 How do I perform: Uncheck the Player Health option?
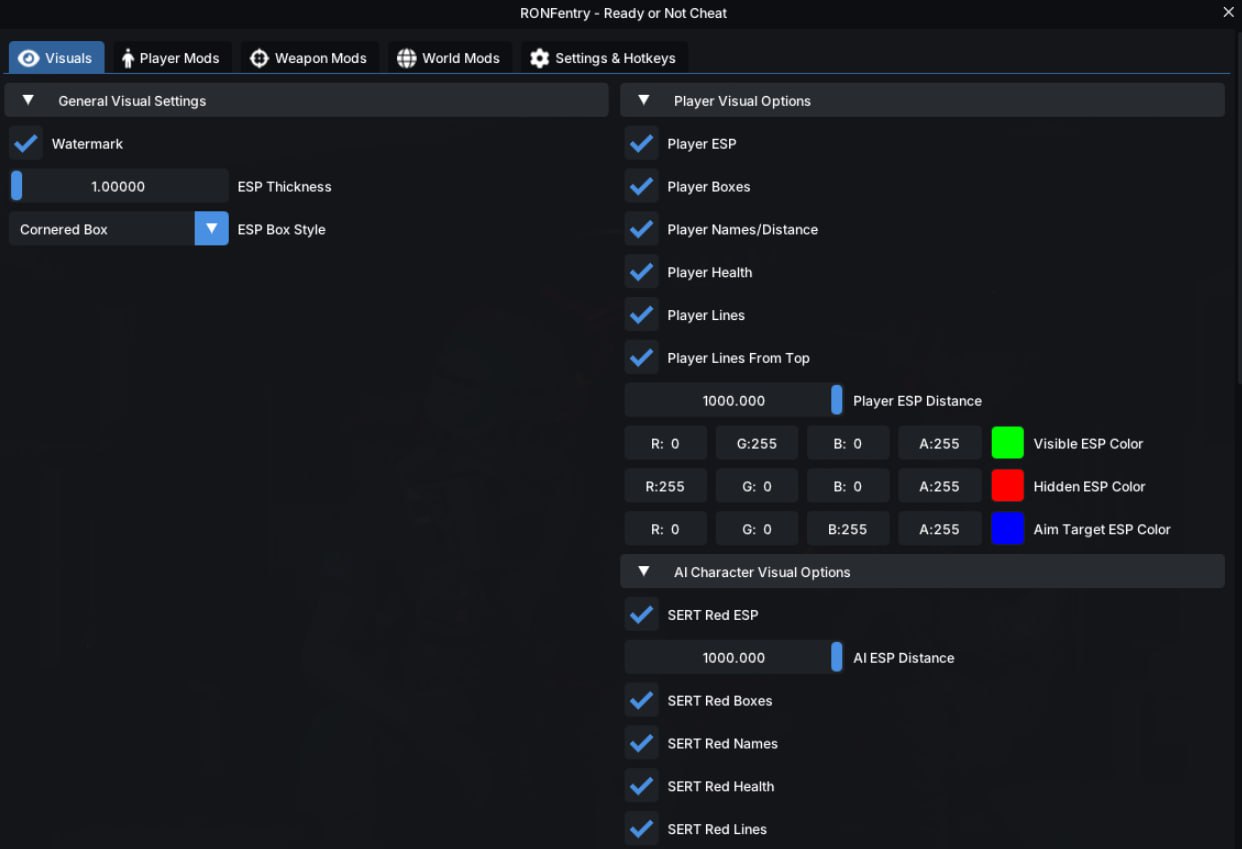pyautogui.click(x=642, y=272)
